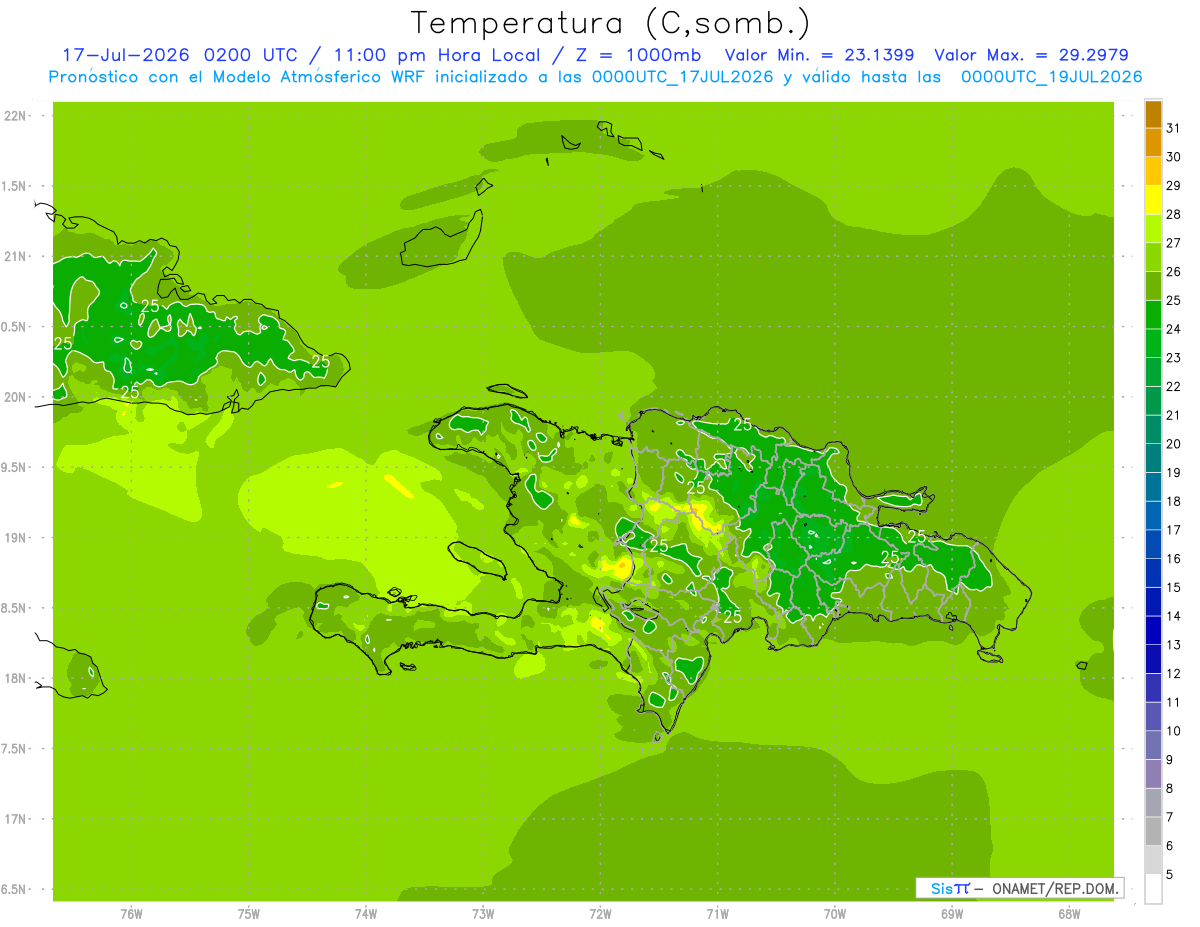Screen dimensions: 1200x927
Task: Click the blue legend band between 15 and 16
Action: click(1153, 573)
